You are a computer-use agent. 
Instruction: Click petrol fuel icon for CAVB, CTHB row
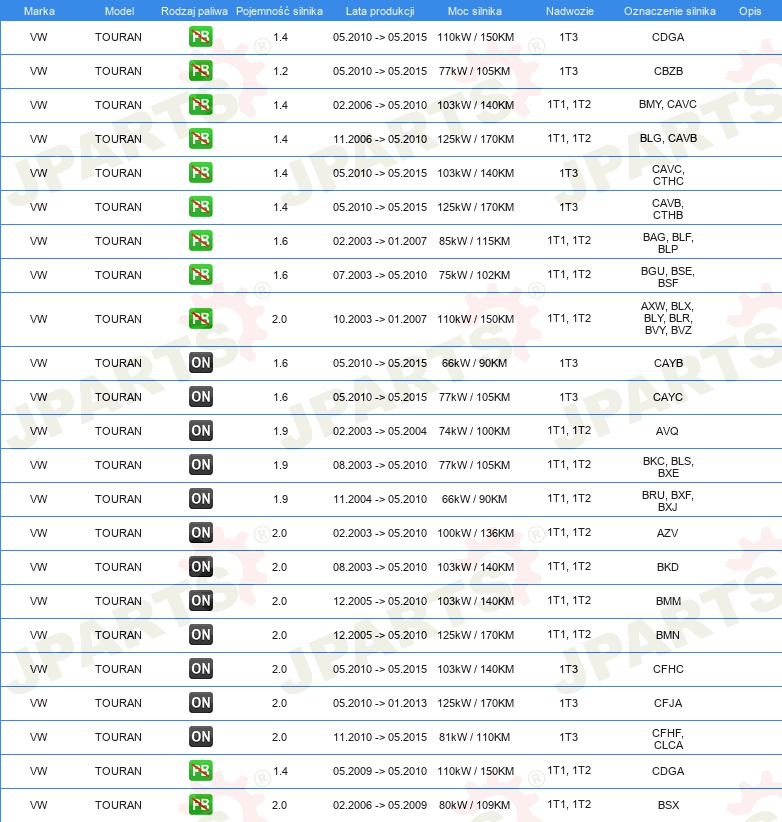click(x=201, y=207)
